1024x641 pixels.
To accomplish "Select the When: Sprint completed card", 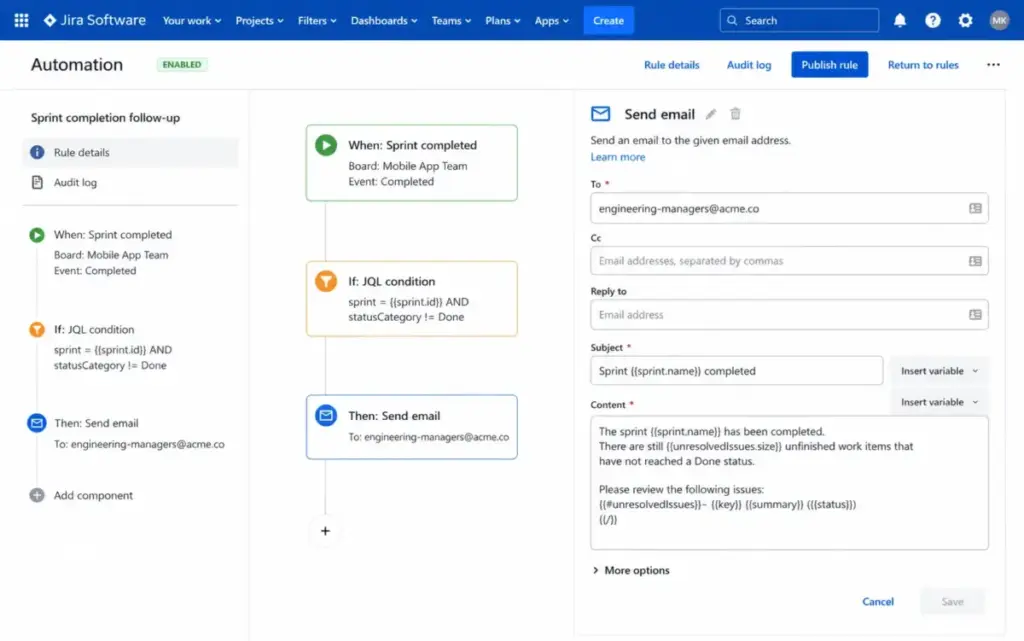I will (x=411, y=163).
